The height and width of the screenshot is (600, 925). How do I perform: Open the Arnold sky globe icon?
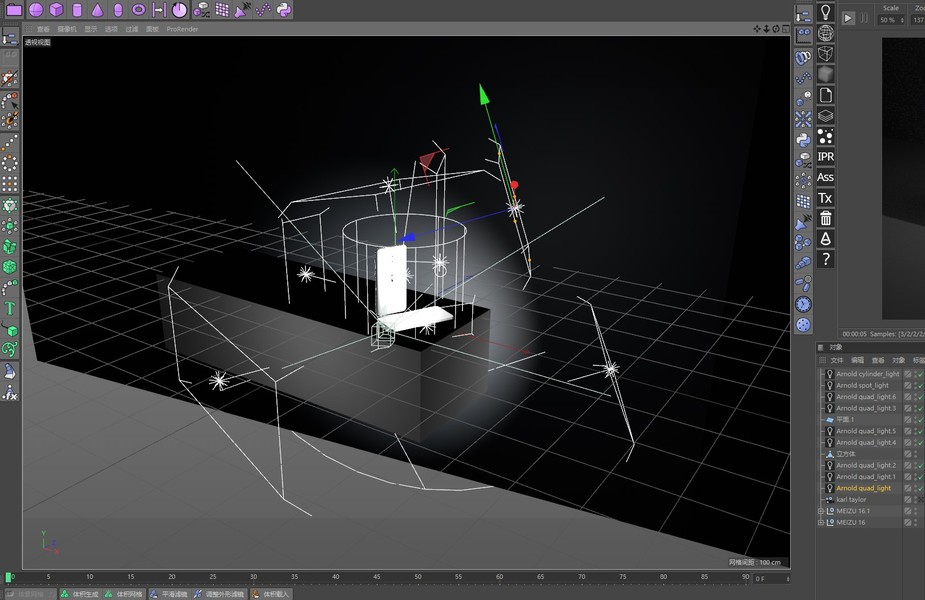825,33
